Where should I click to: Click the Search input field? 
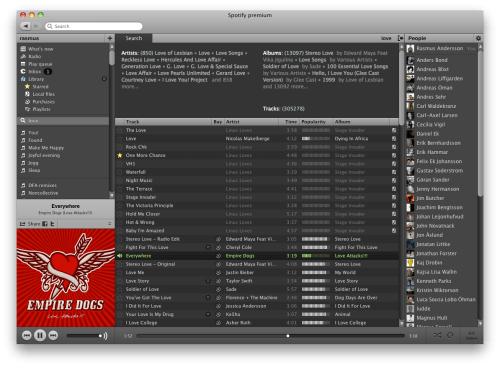[94, 26]
